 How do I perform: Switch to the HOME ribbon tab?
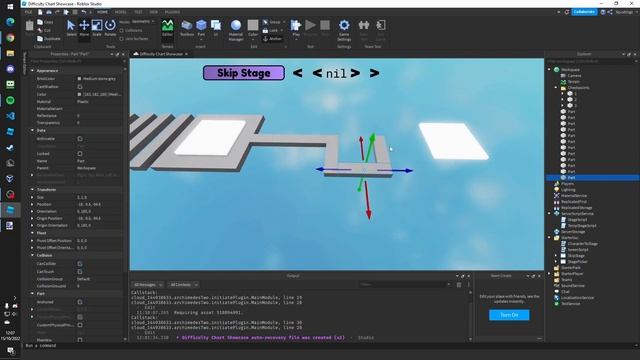102,12
